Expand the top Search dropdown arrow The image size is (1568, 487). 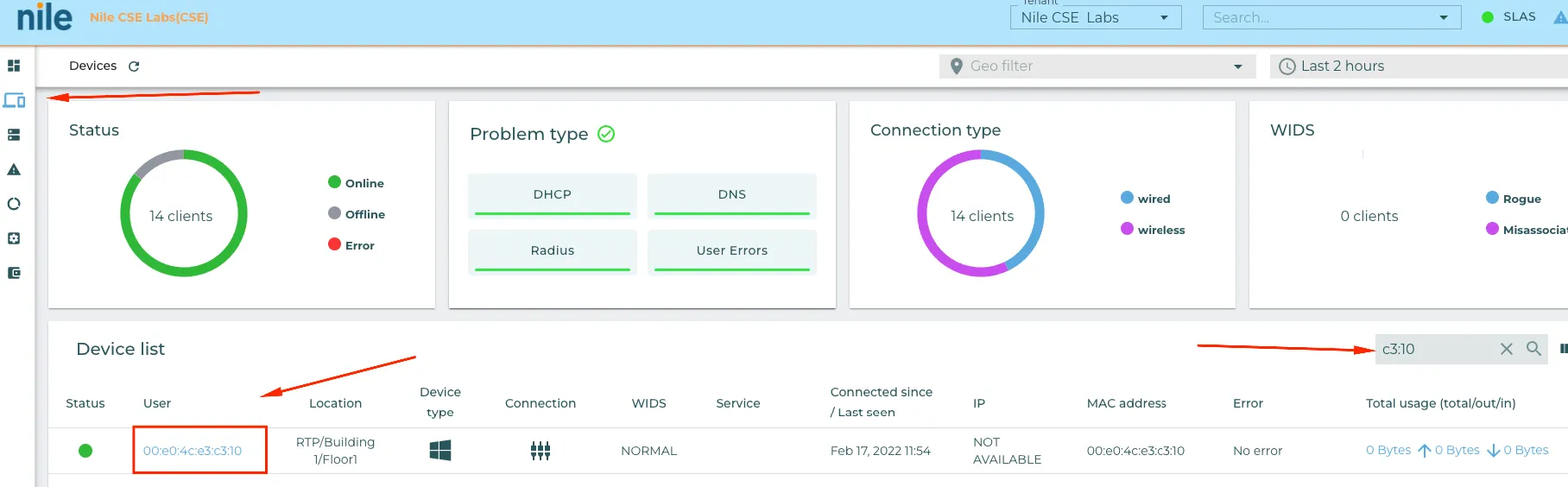(1444, 17)
